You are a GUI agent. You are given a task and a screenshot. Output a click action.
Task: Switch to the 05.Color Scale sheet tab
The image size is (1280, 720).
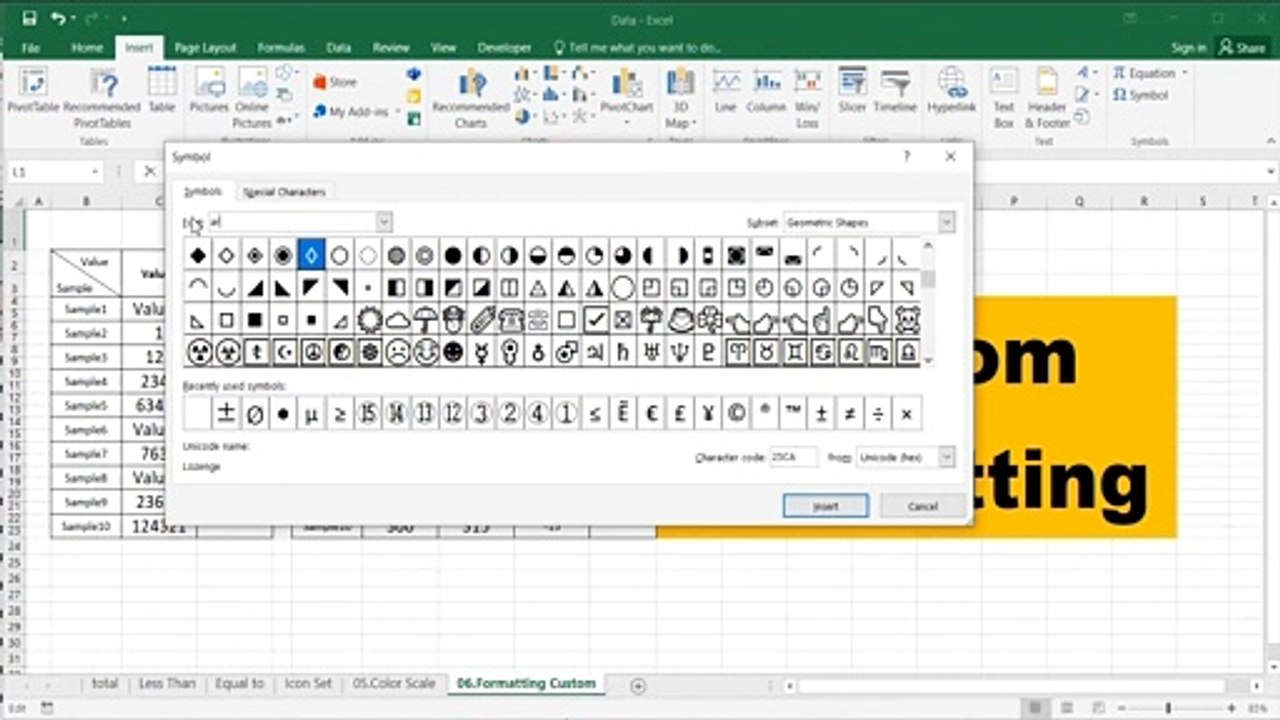[x=394, y=684]
